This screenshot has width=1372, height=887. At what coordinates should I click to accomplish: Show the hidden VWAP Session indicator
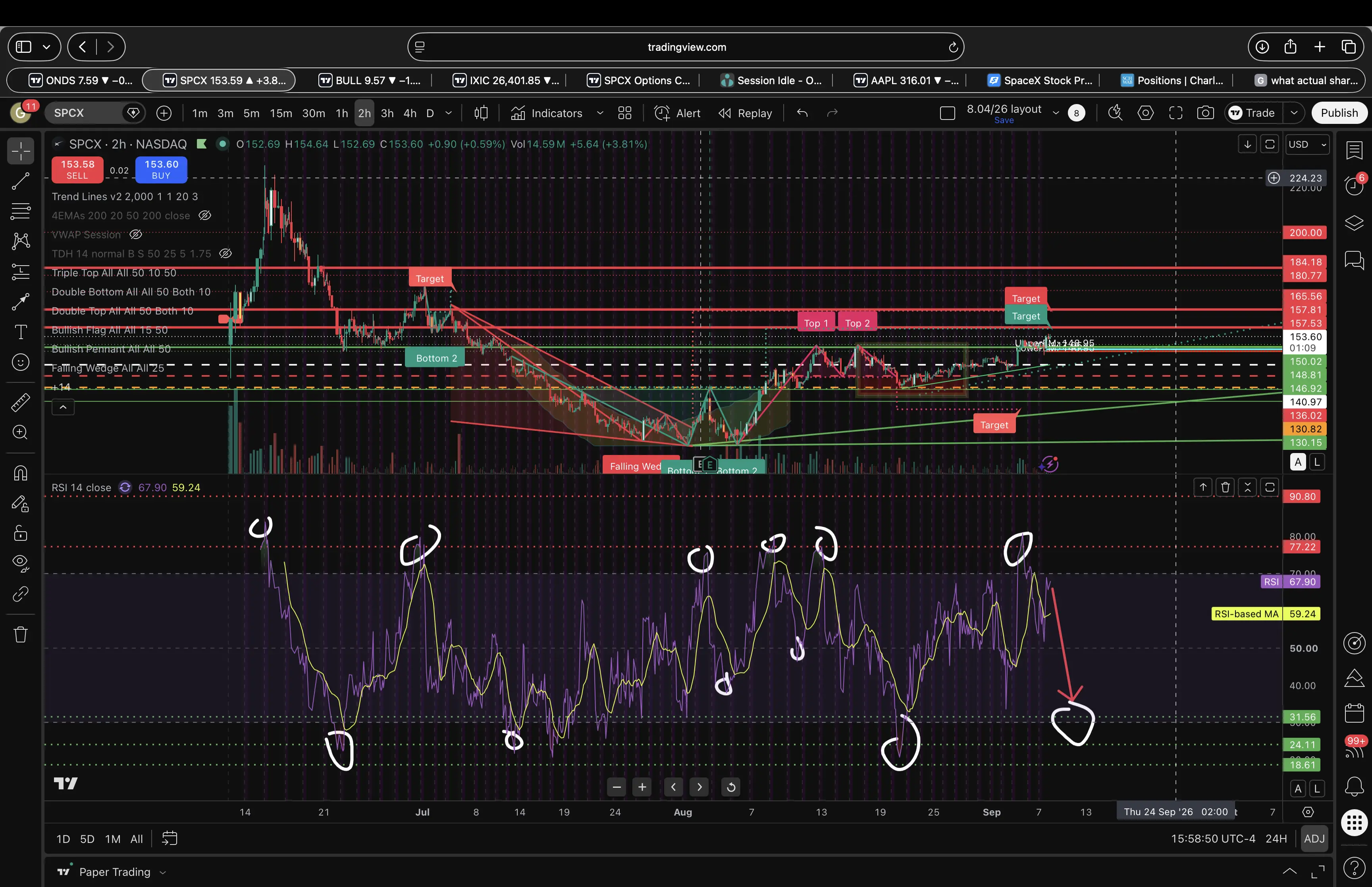136,234
